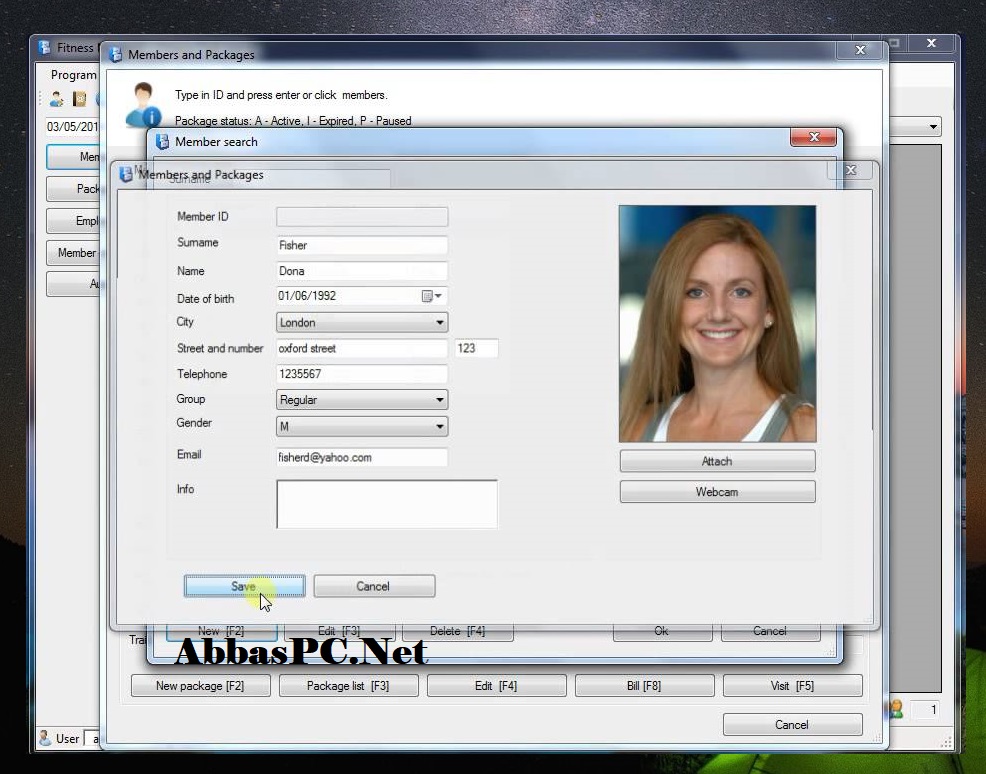Image resolution: width=986 pixels, height=774 pixels.
Task: Click Edit [F4] in packages window
Action: [496, 685]
